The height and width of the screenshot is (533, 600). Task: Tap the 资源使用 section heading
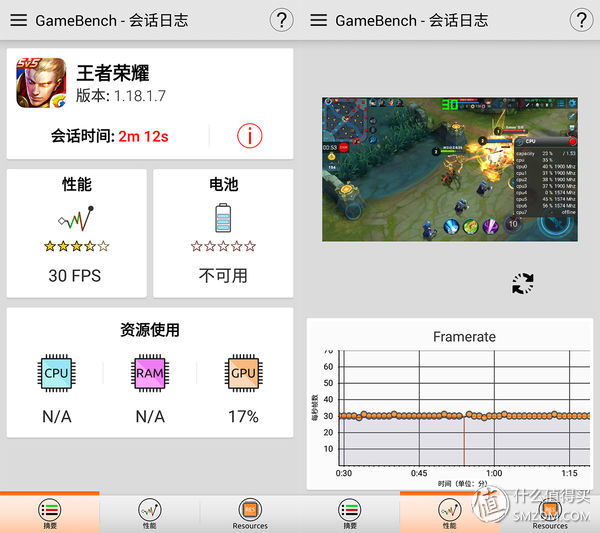coord(150,329)
